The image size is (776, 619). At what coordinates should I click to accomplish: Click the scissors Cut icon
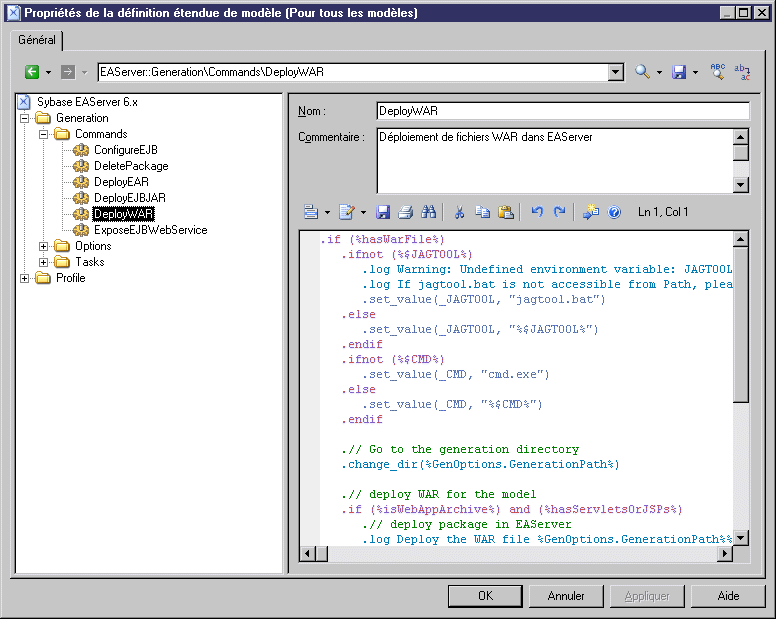tap(459, 212)
